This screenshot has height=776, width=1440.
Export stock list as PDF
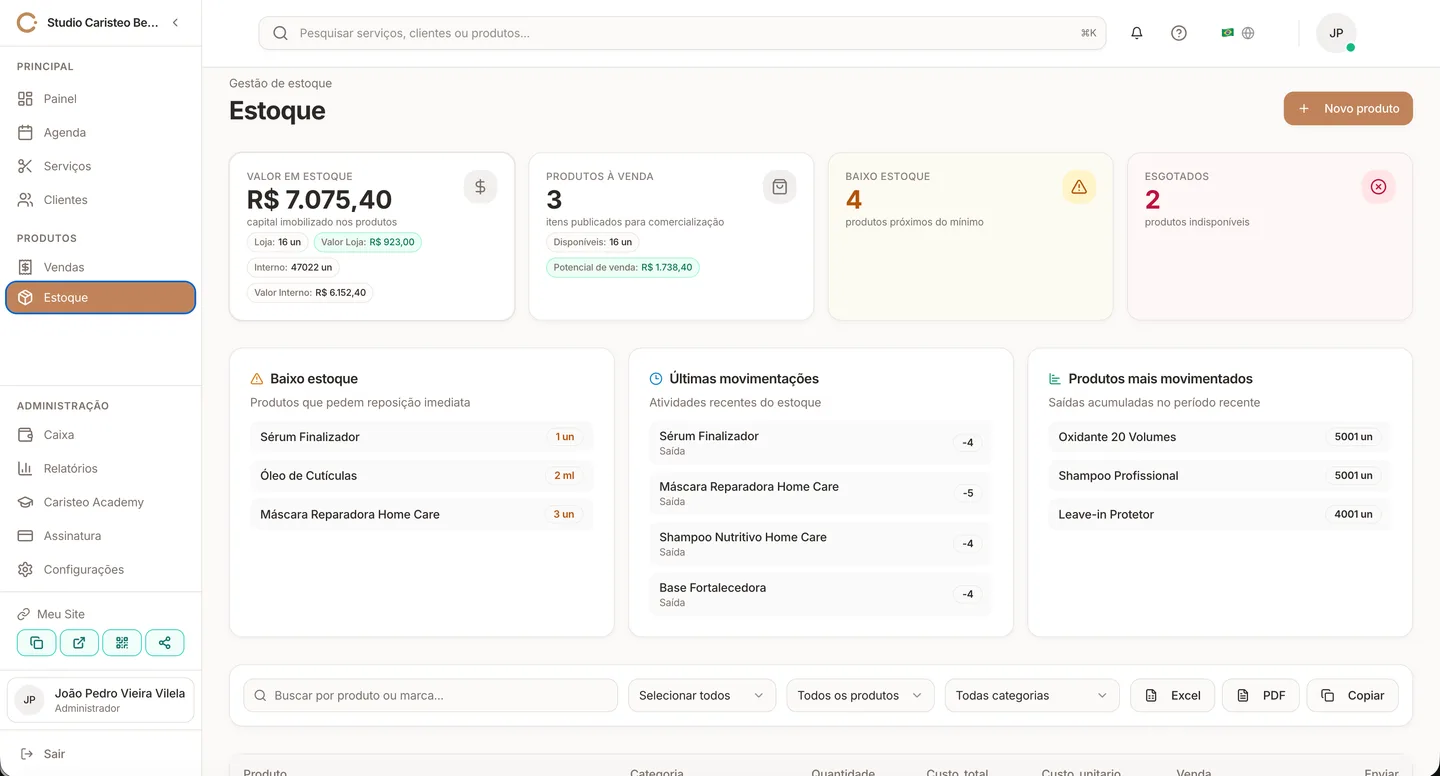pyautogui.click(x=1261, y=695)
